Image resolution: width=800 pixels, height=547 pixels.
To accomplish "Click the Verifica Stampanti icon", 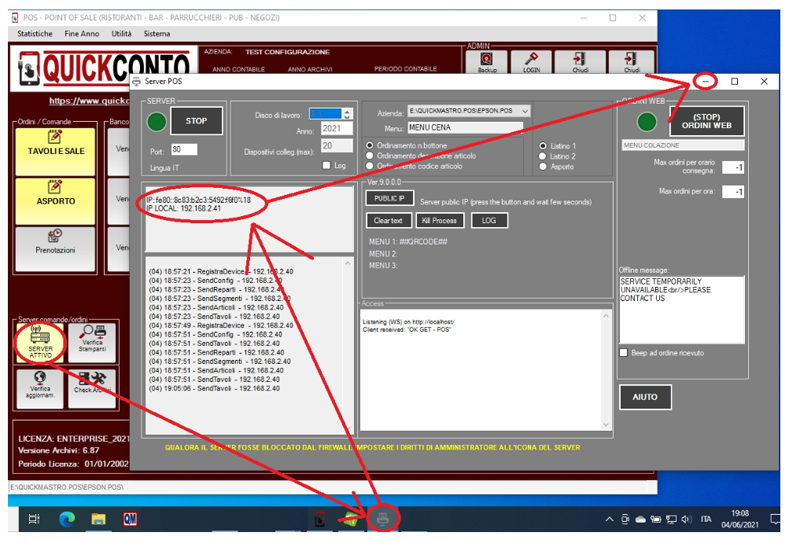I will click(92, 342).
